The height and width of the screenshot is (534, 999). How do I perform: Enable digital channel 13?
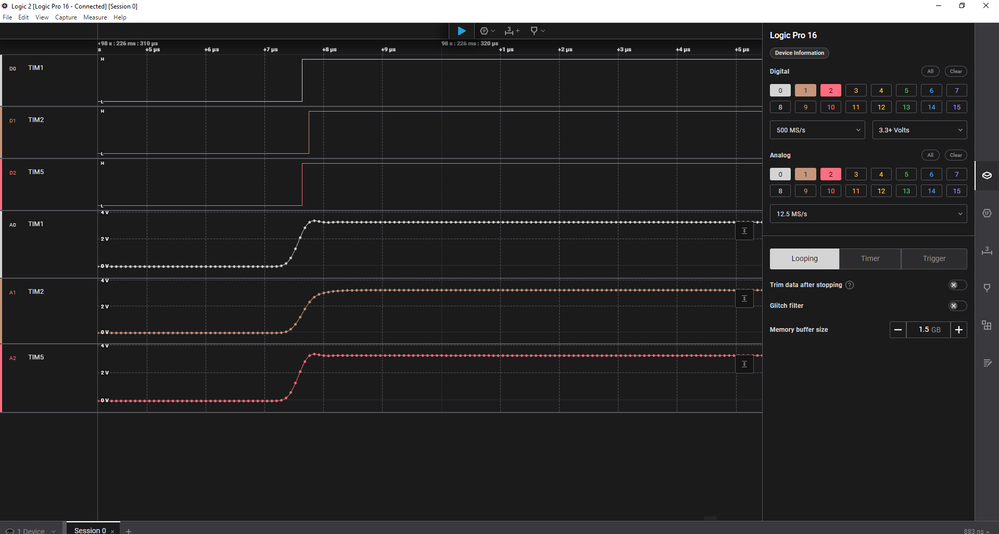pos(906,107)
